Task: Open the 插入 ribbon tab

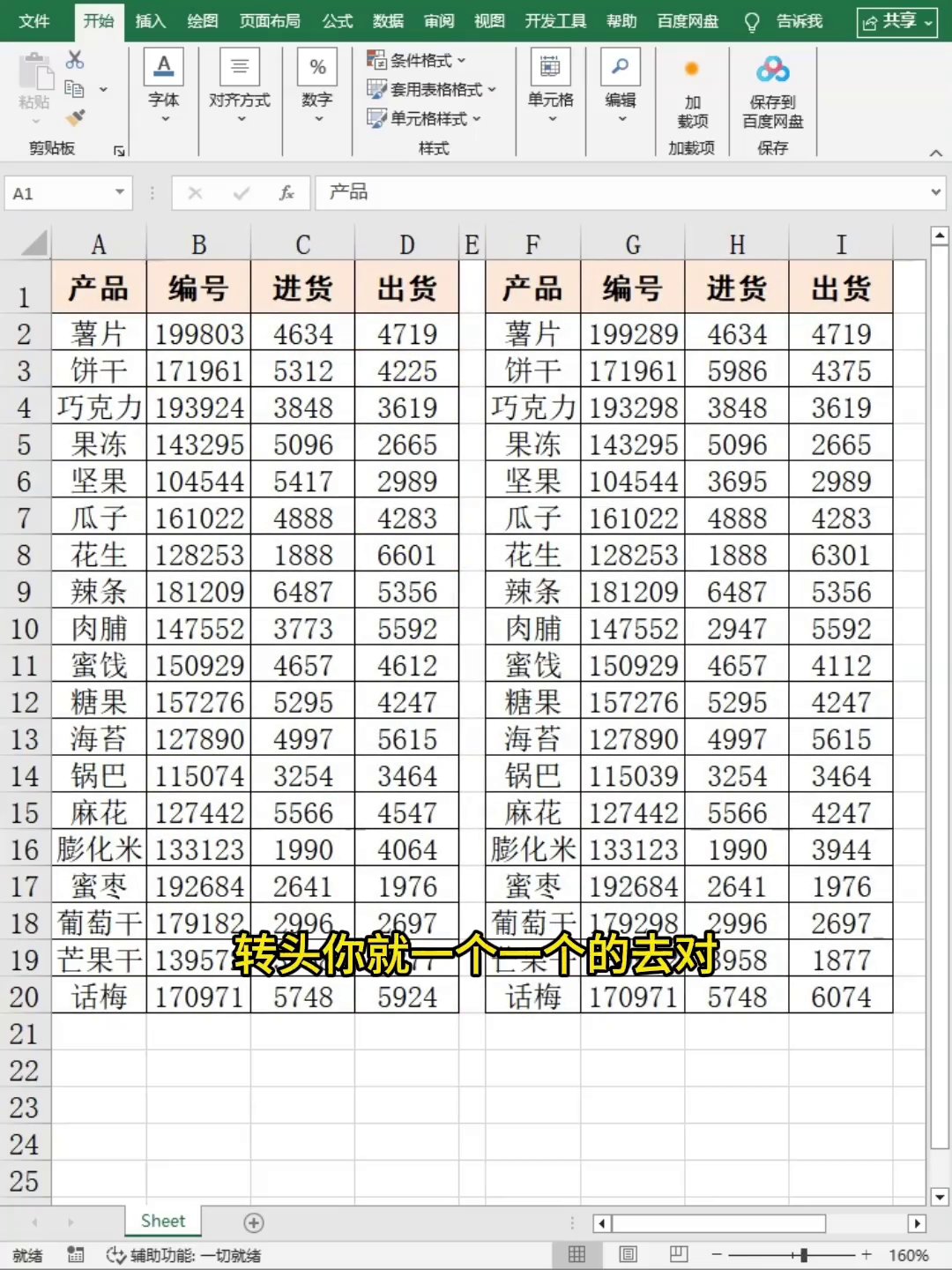Action: pyautogui.click(x=151, y=21)
